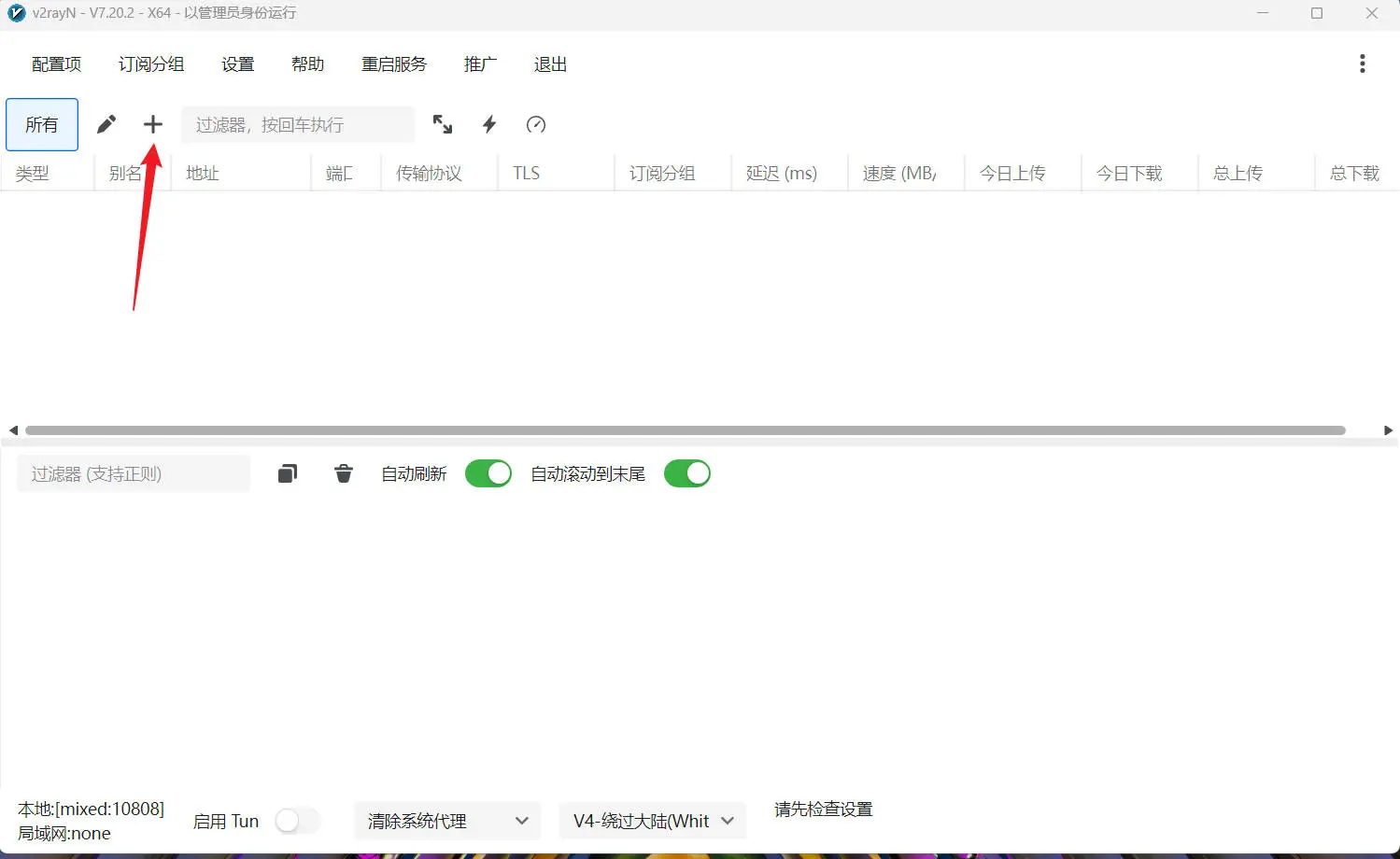The image size is (1400, 859).
Task: Click the speedometer latency test icon
Action: [536, 124]
